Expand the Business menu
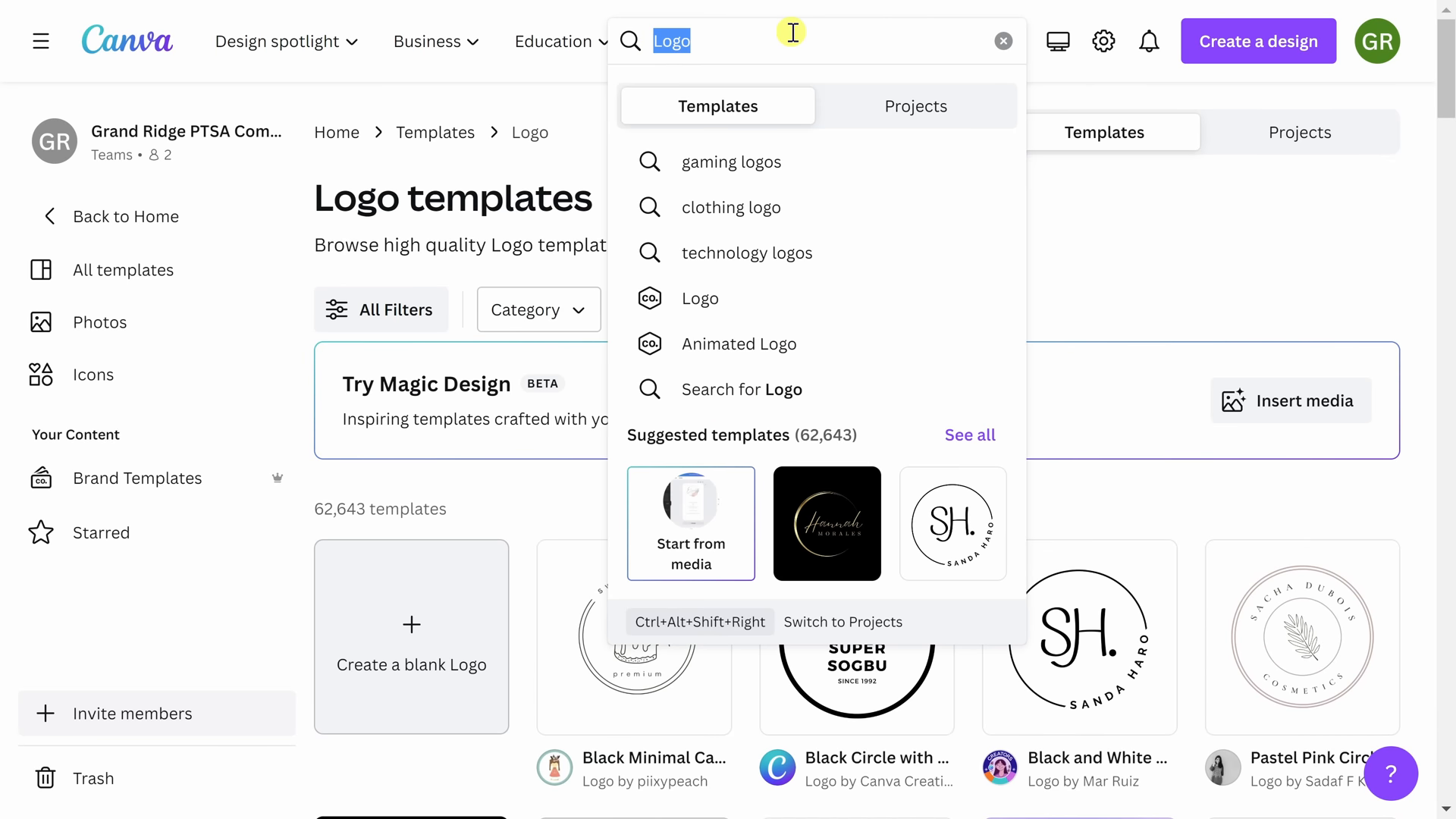The width and height of the screenshot is (1456, 819). pos(437,41)
